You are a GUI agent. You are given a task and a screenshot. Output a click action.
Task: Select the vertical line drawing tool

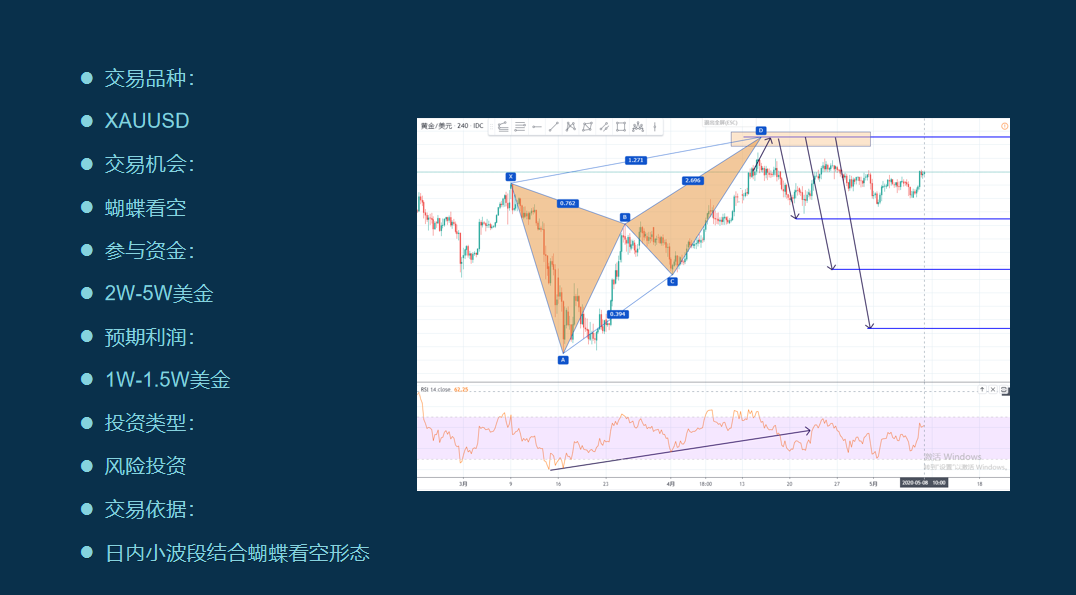coord(655,126)
